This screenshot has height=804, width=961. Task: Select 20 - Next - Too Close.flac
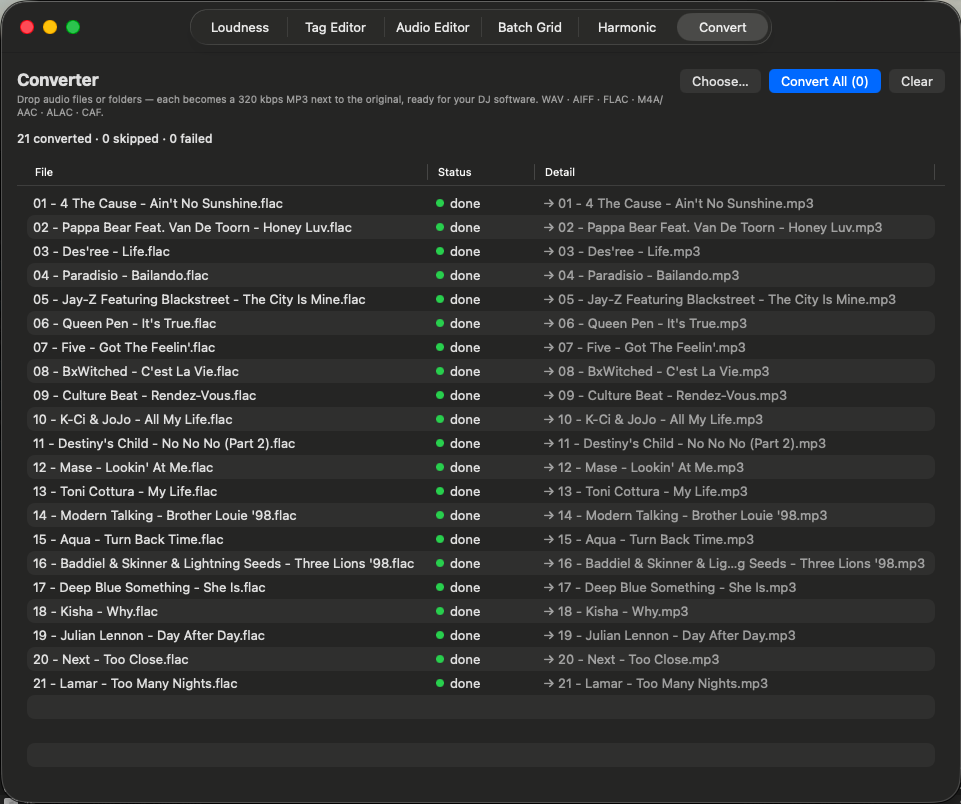pyautogui.click(x=110, y=659)
